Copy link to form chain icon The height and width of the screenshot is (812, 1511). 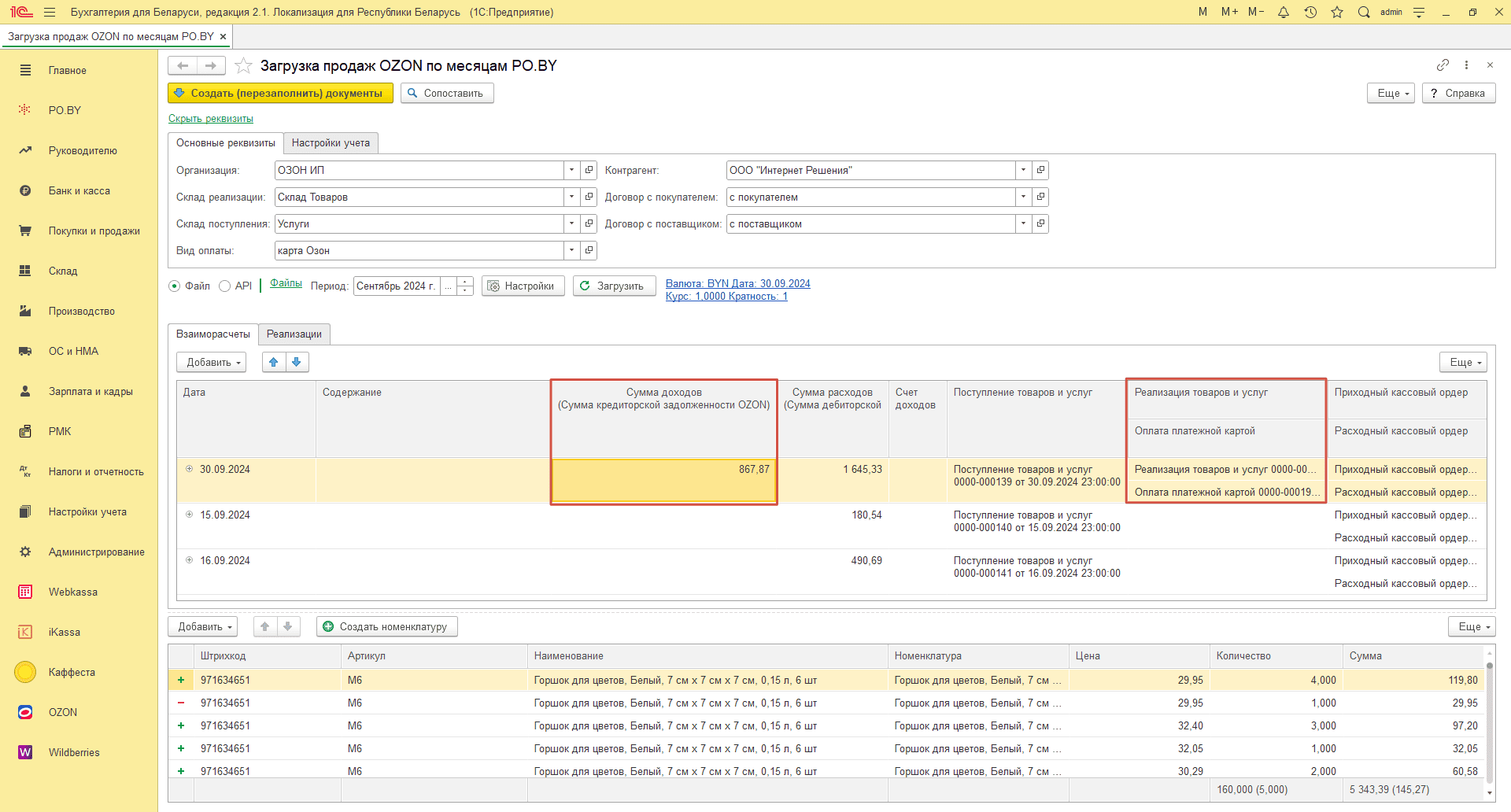(x=1443, y=65)
